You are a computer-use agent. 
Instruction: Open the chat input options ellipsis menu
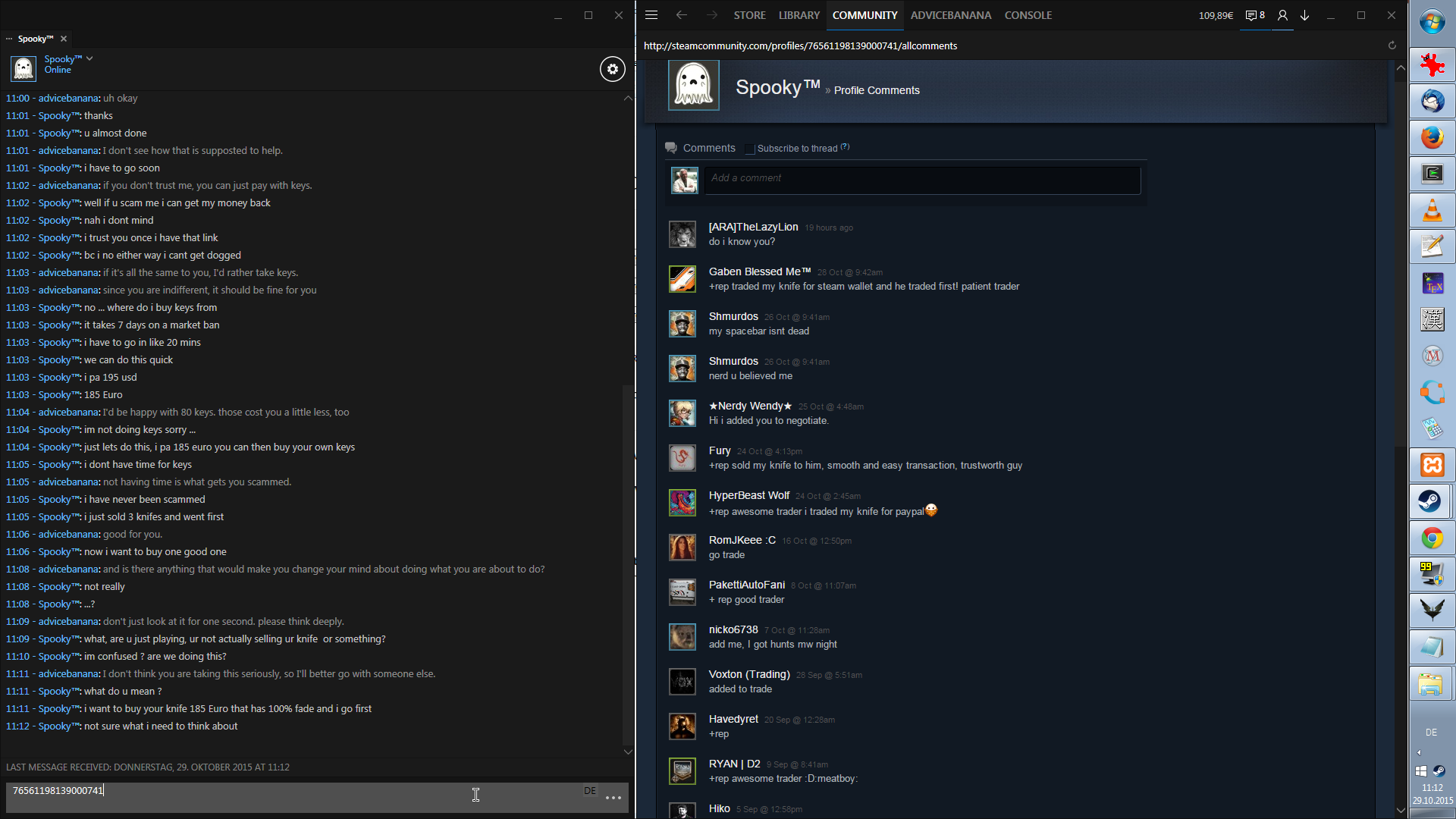(613, 798)
